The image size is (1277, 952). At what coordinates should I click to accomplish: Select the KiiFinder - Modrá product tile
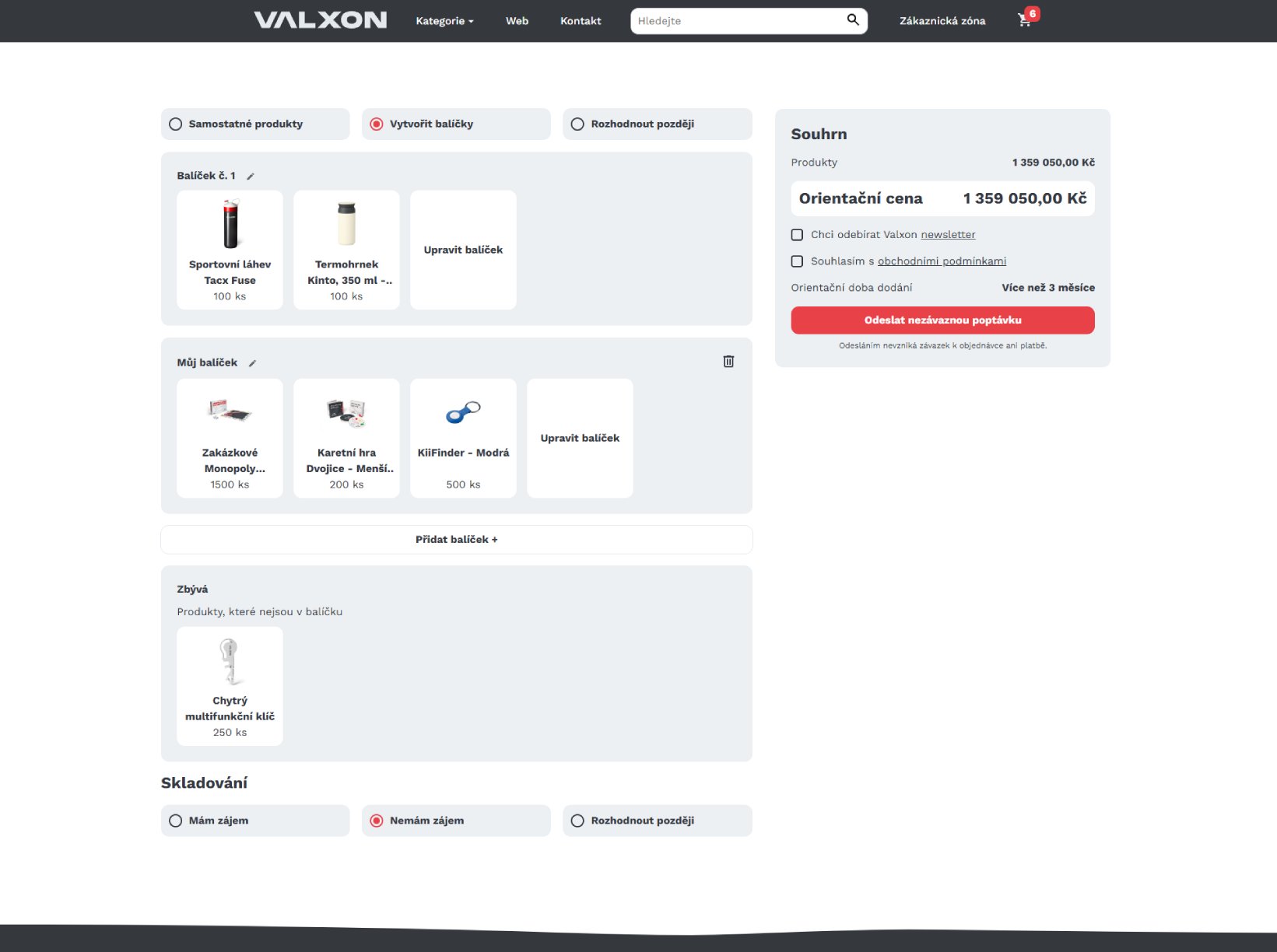coord(463,438)
